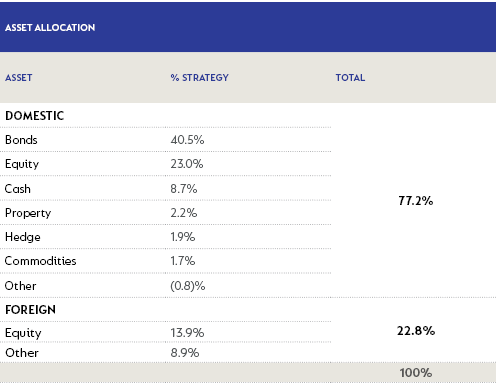The height and width of the screenshot is (392, 496).
Task: Click the domestic Bonds row label
Action: click(21, 140)
